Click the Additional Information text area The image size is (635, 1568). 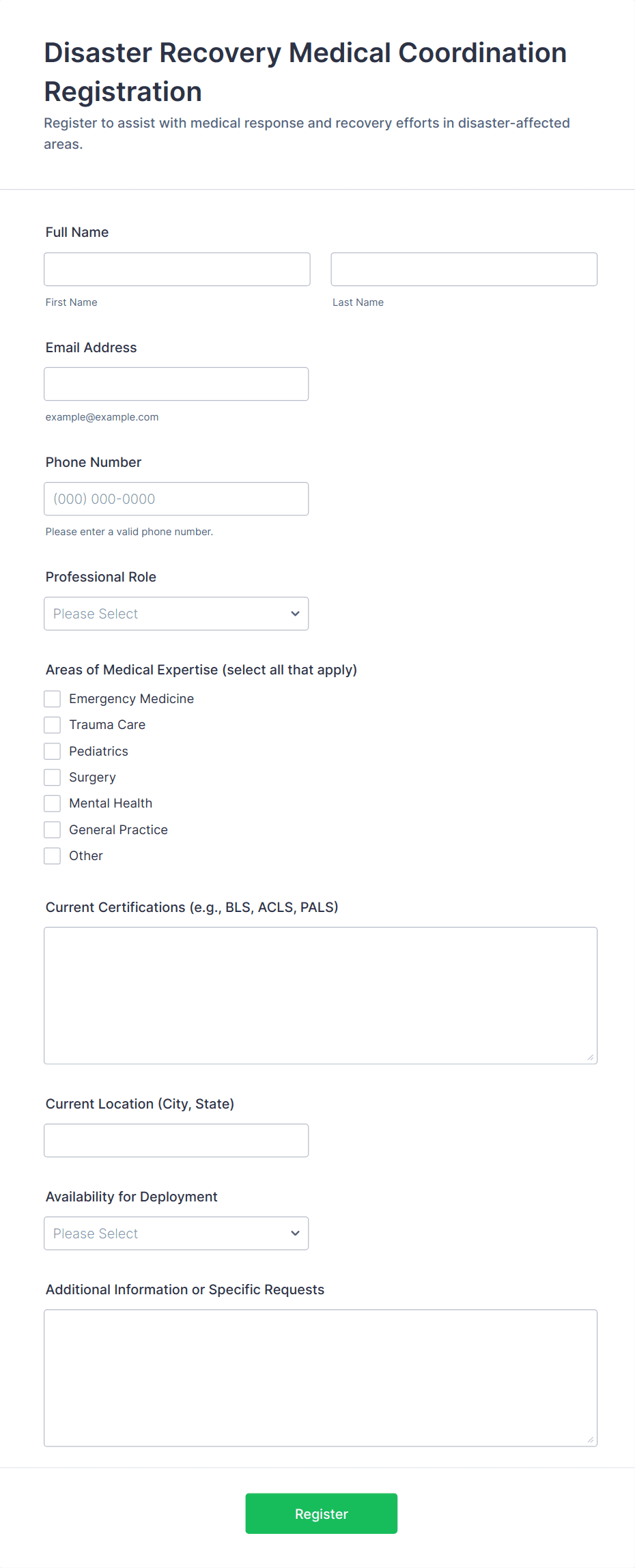click(x=320, y=1378)
